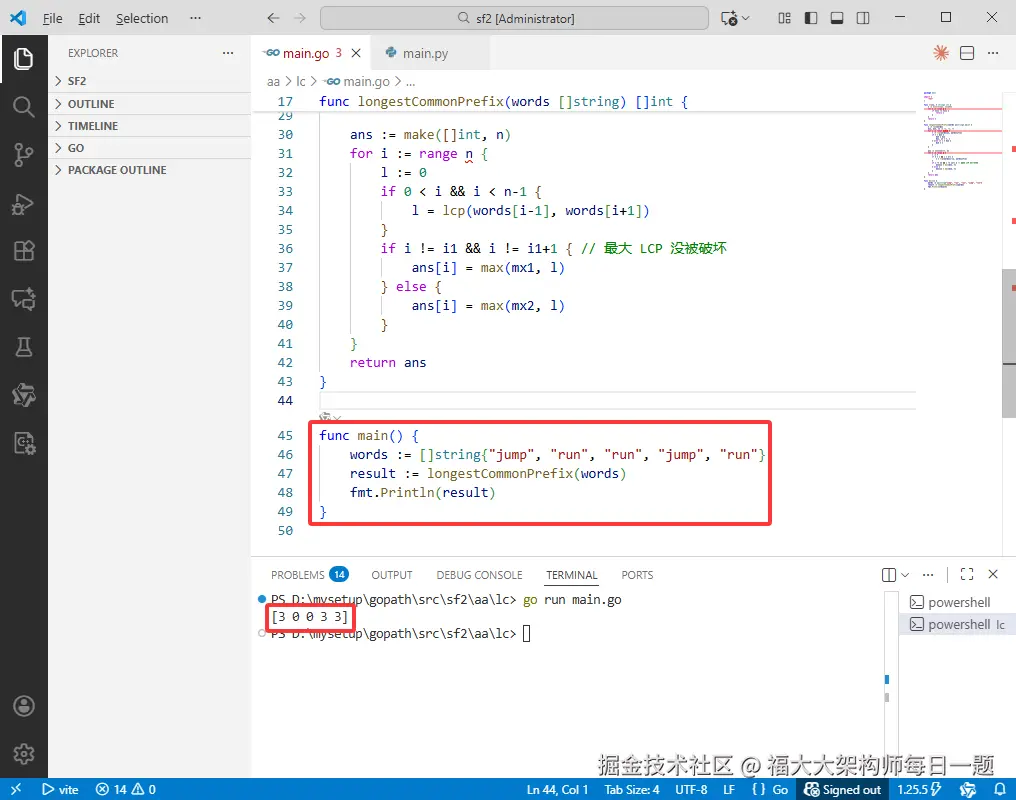The height and width of the screenshot is (800, 1016).
Task: Open the Run and Debug view
Action: (x=23, y=204)
